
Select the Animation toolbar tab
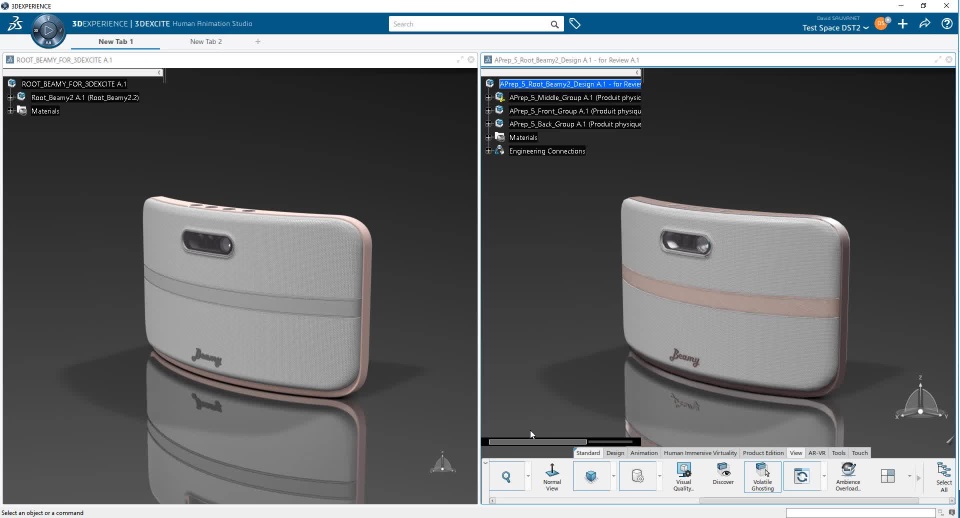[x=644, y=453]
